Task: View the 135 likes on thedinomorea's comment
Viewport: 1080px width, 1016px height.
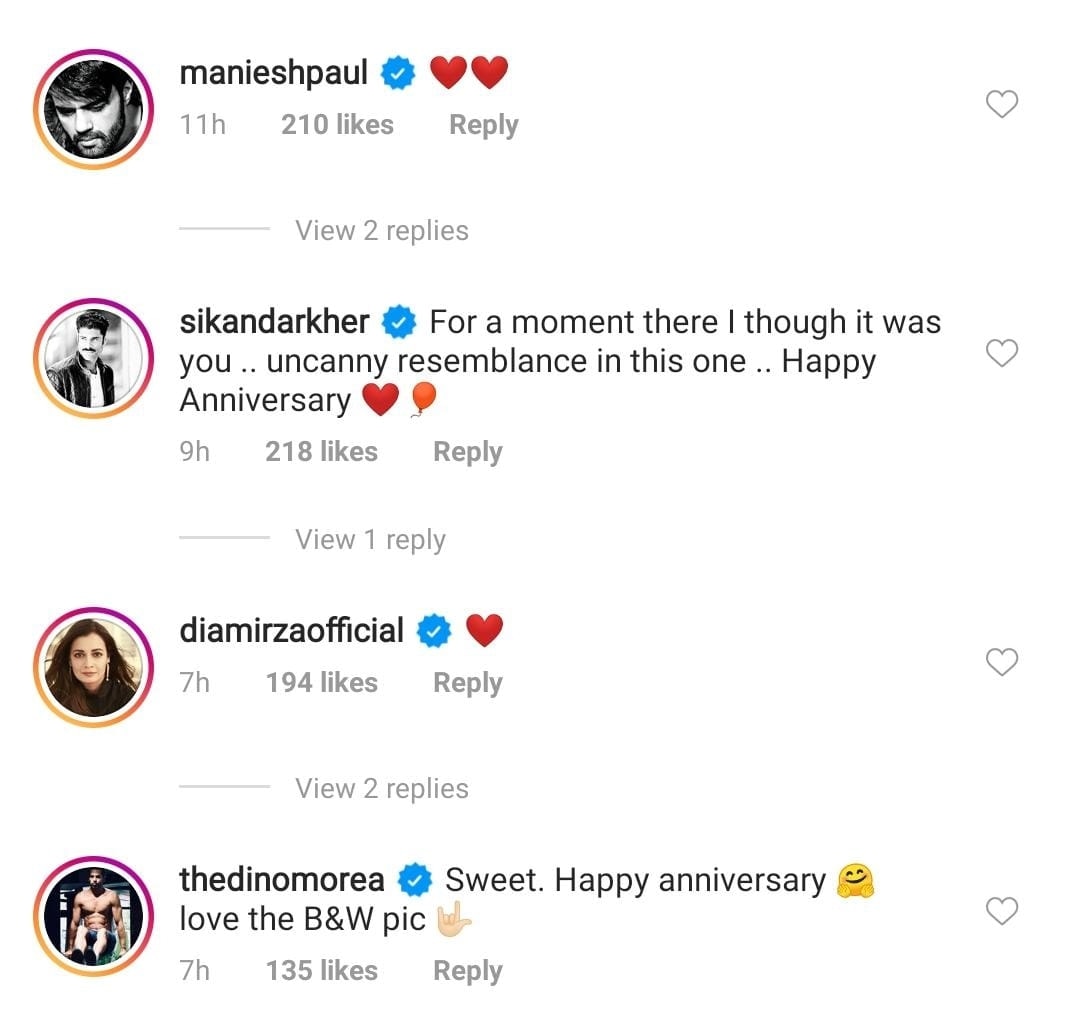Action: pos(321,971)
